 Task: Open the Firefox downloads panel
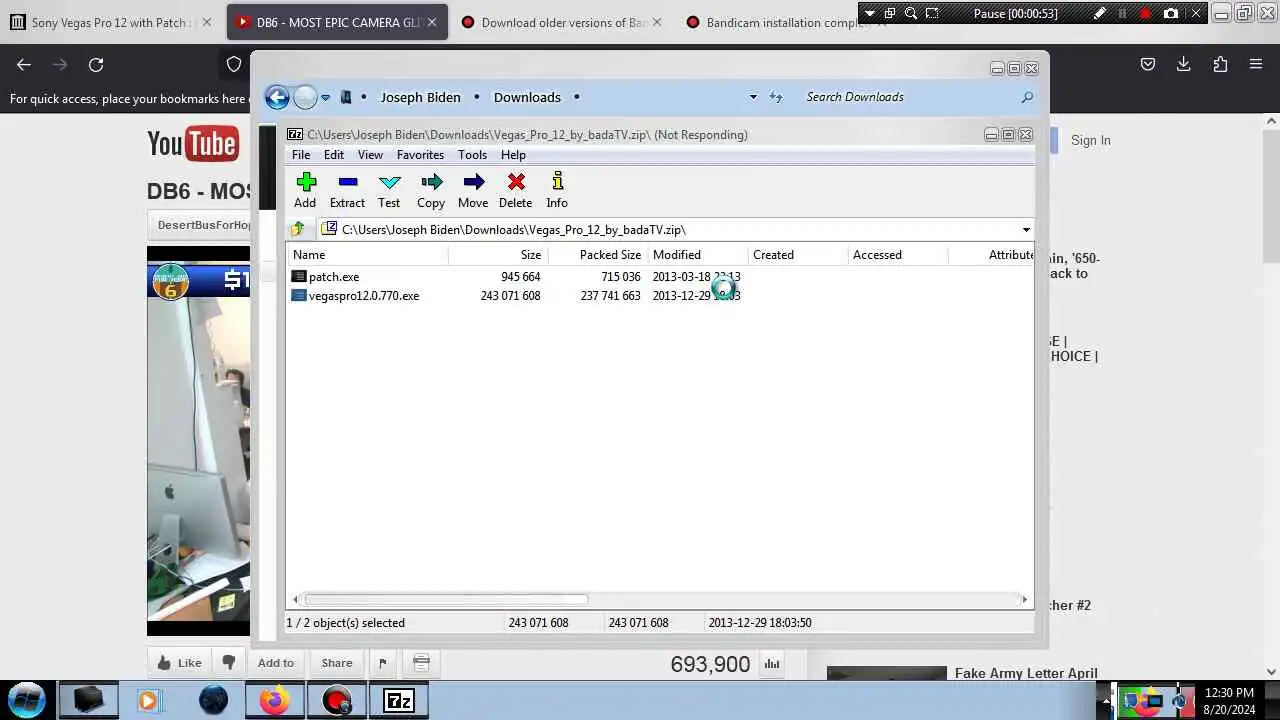pyautogui.click(x=1184, y=64)
